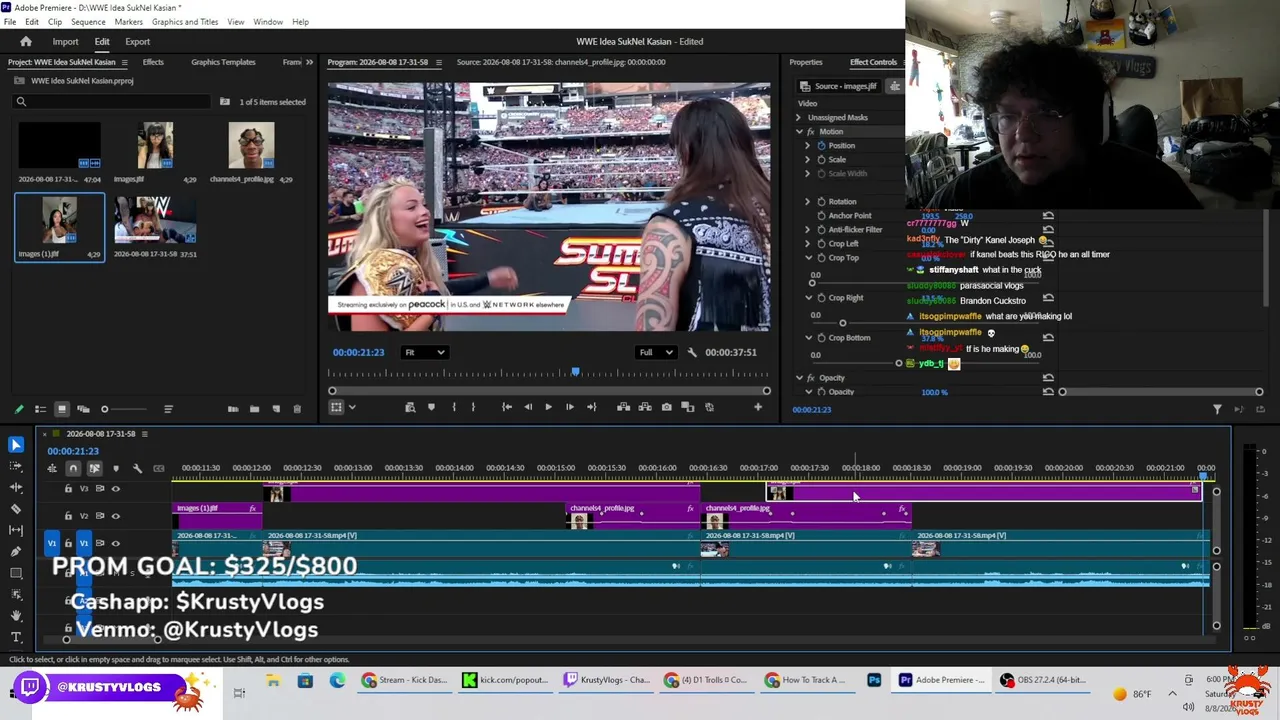
Task: Select the Pen tool
Action: (x=16, y=551)
